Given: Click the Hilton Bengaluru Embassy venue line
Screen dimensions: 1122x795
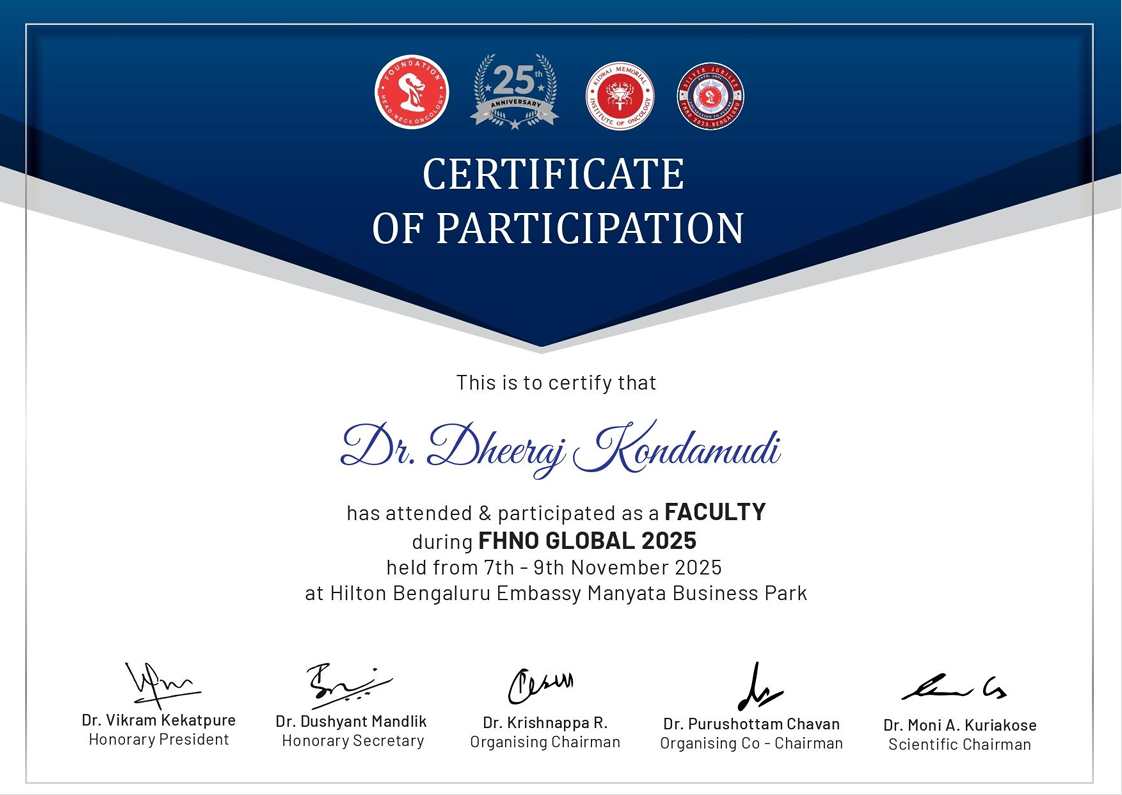Looking at the screenshot, I should click(556, 593).
